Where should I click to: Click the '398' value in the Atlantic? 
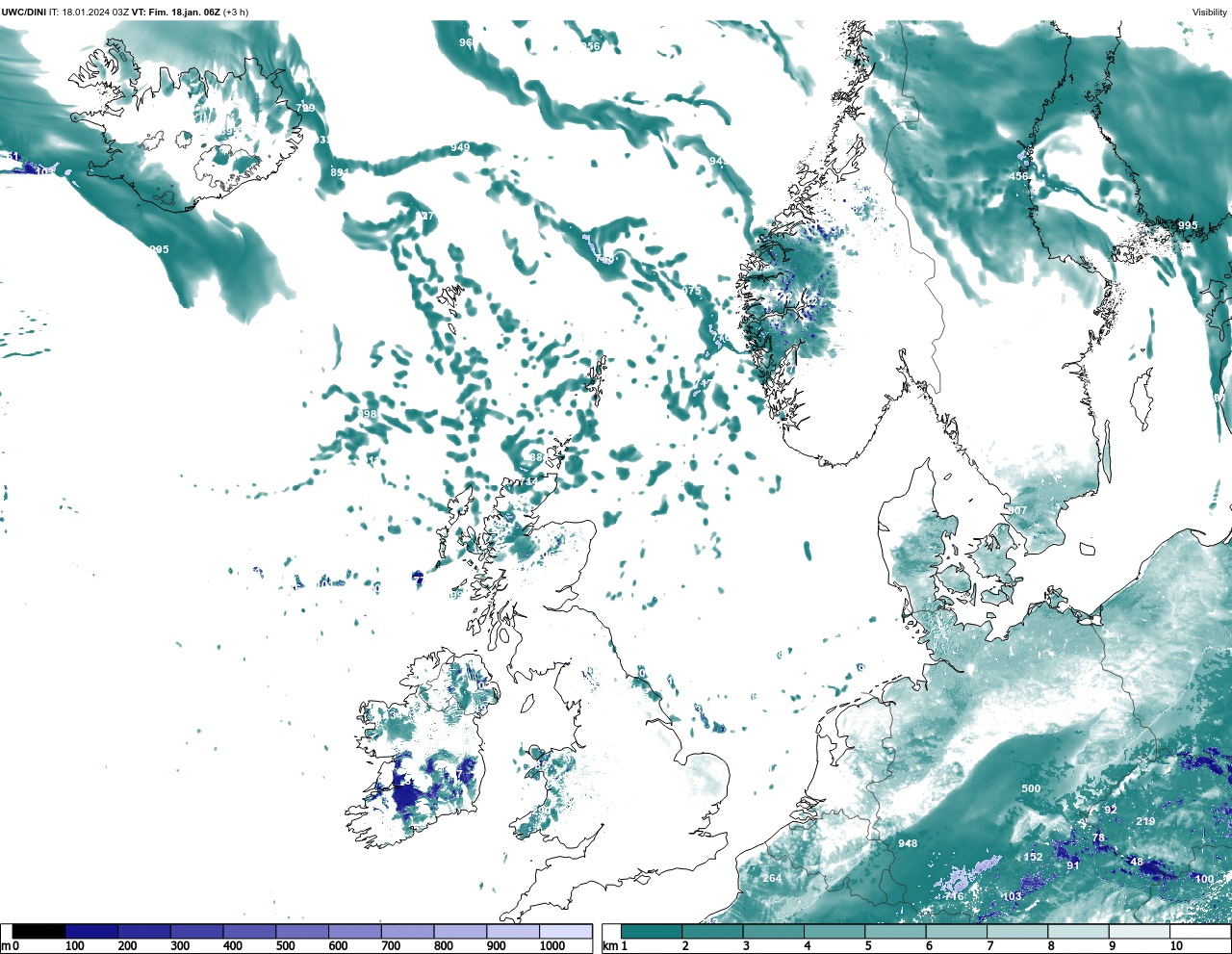coord(367,414)
